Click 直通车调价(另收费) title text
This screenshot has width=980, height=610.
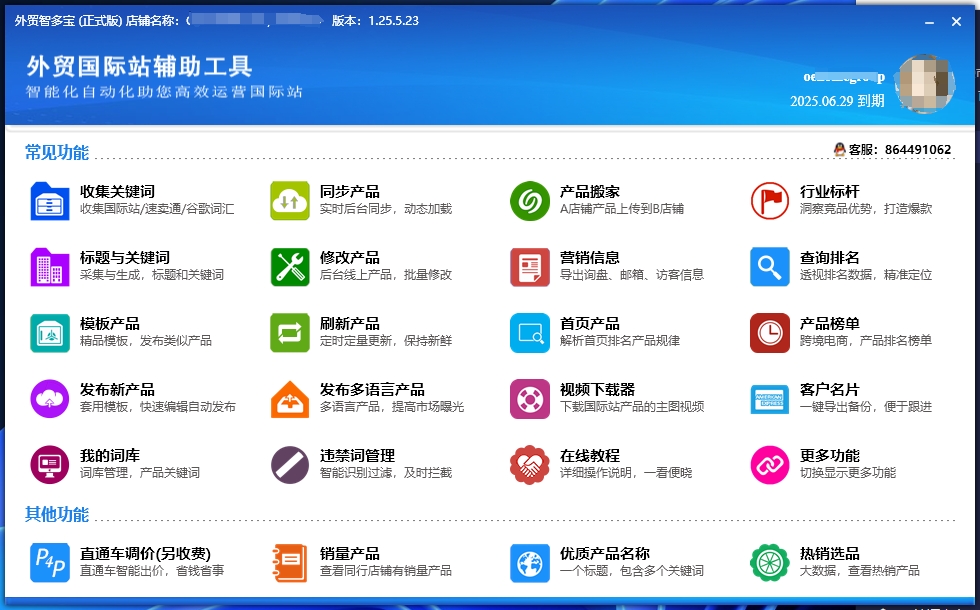click(x=146, y=554)
